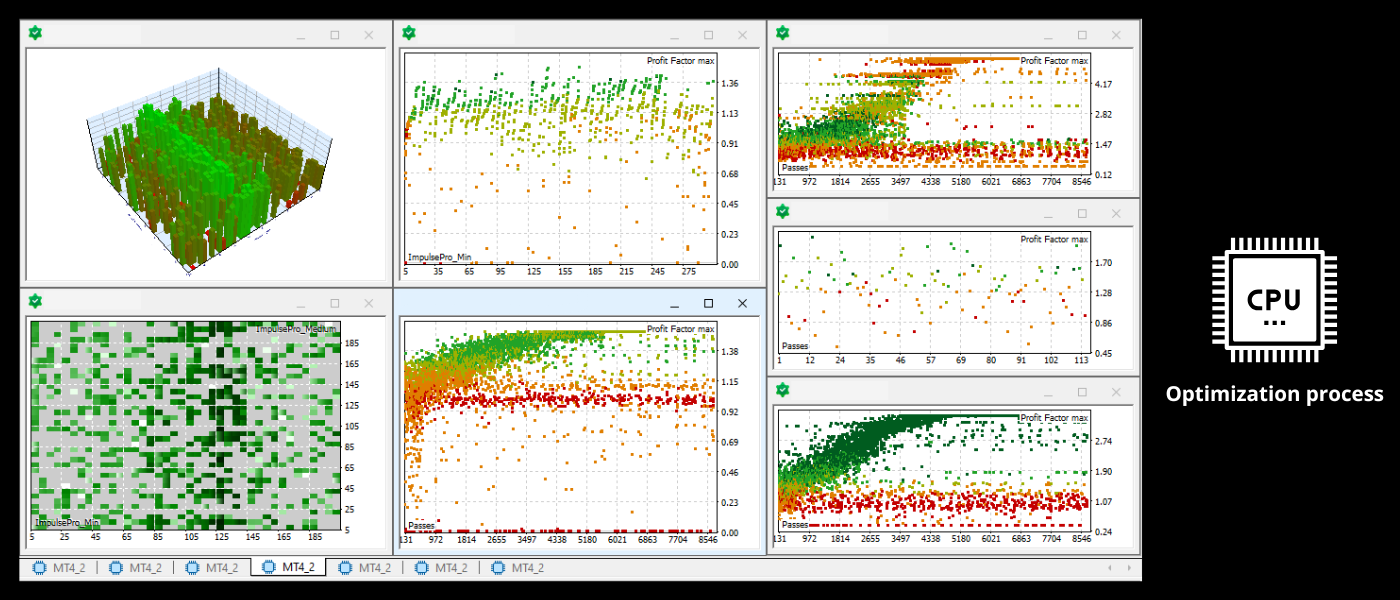Open the fifth MT4_2 tab

[x=365, y=568]
